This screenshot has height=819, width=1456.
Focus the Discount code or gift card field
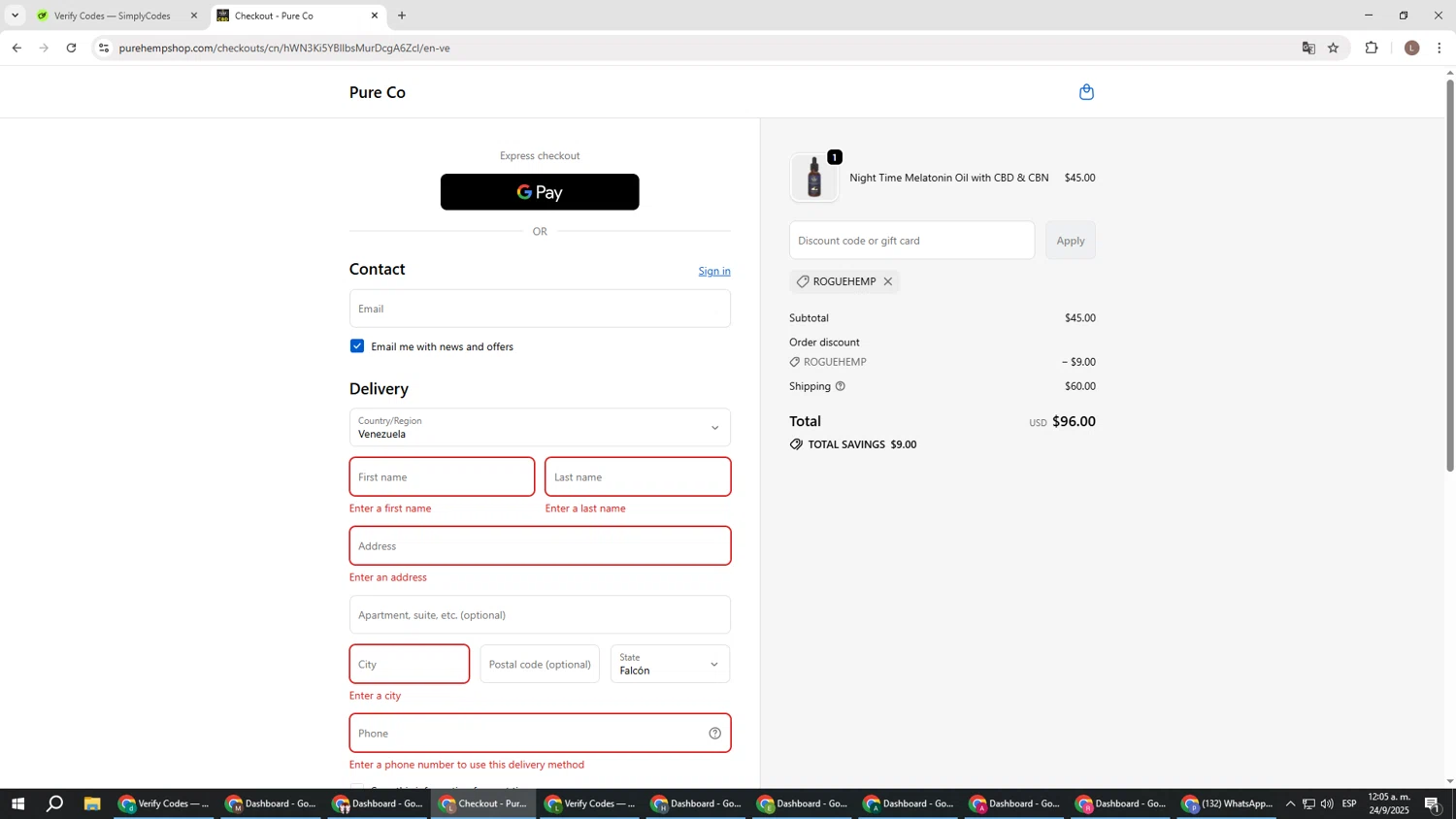click(x=911, y=241)
